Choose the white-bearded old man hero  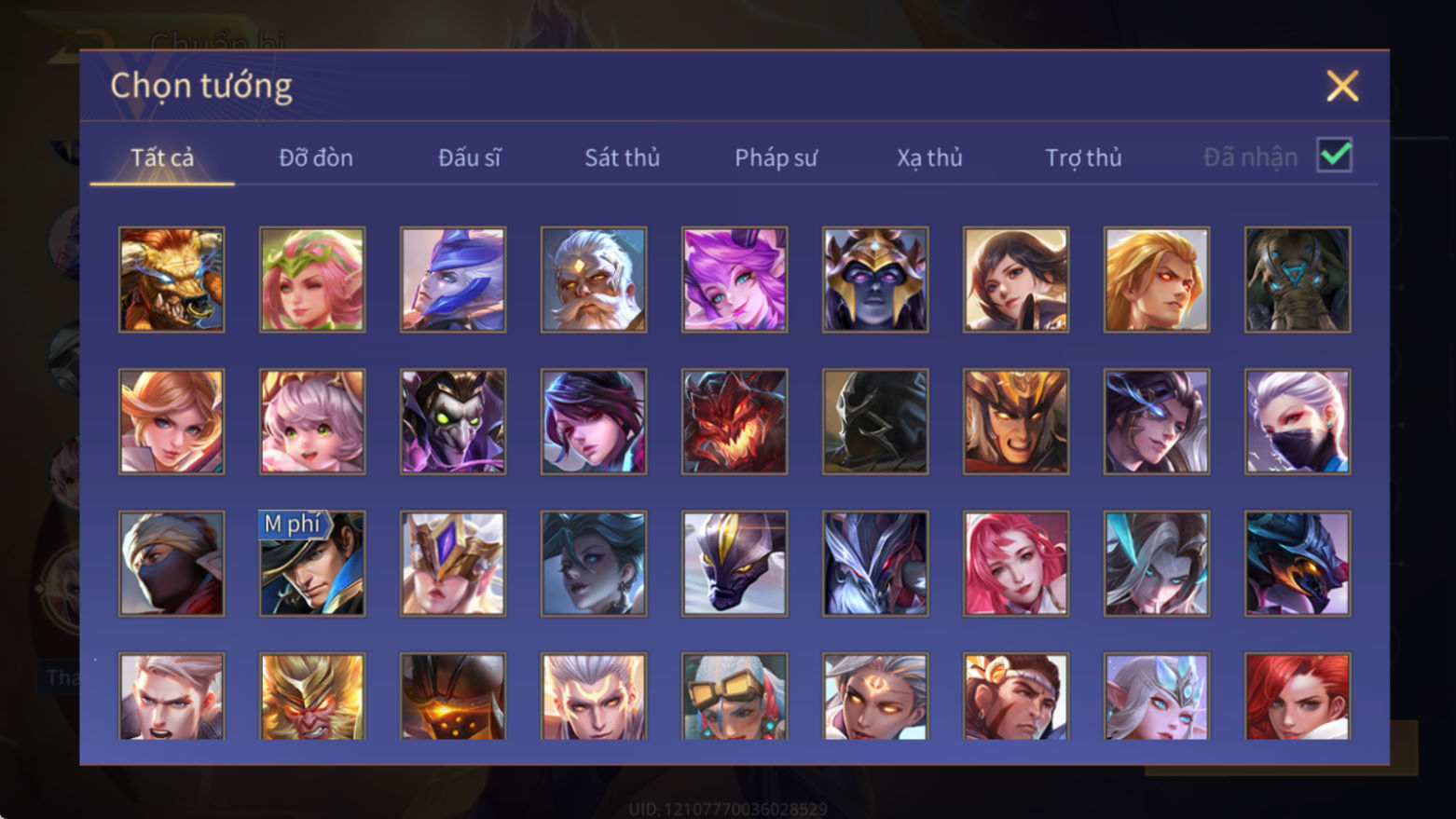[594, 280]
